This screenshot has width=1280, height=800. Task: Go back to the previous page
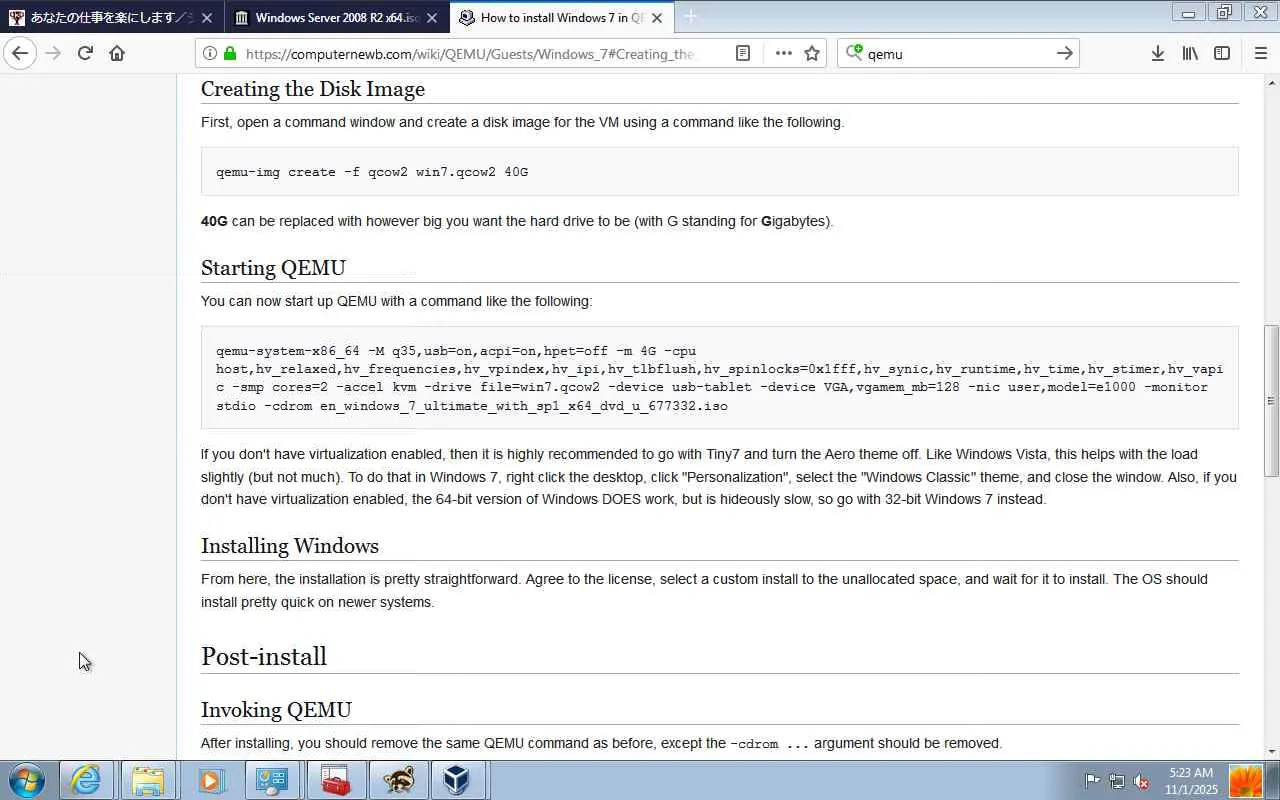[x=20, y=53]
